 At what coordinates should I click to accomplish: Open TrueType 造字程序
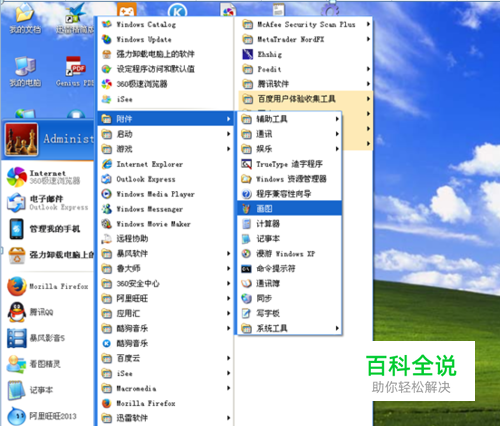coord(289,164)
